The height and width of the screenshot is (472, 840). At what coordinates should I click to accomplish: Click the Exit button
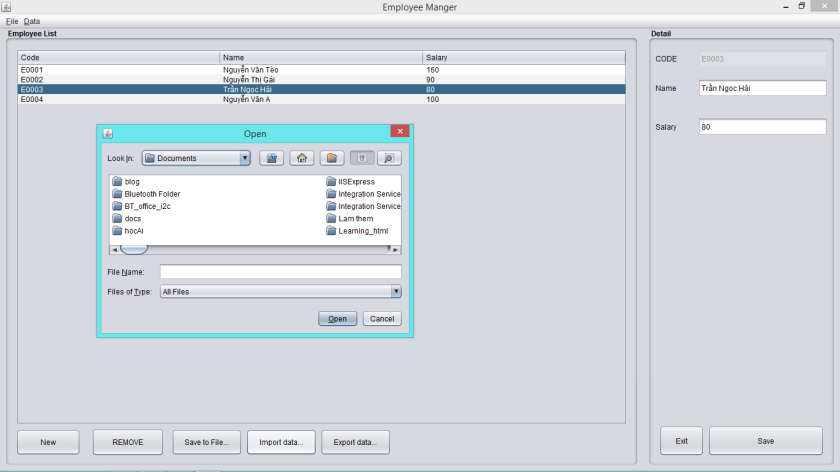(x=681, y=441)
